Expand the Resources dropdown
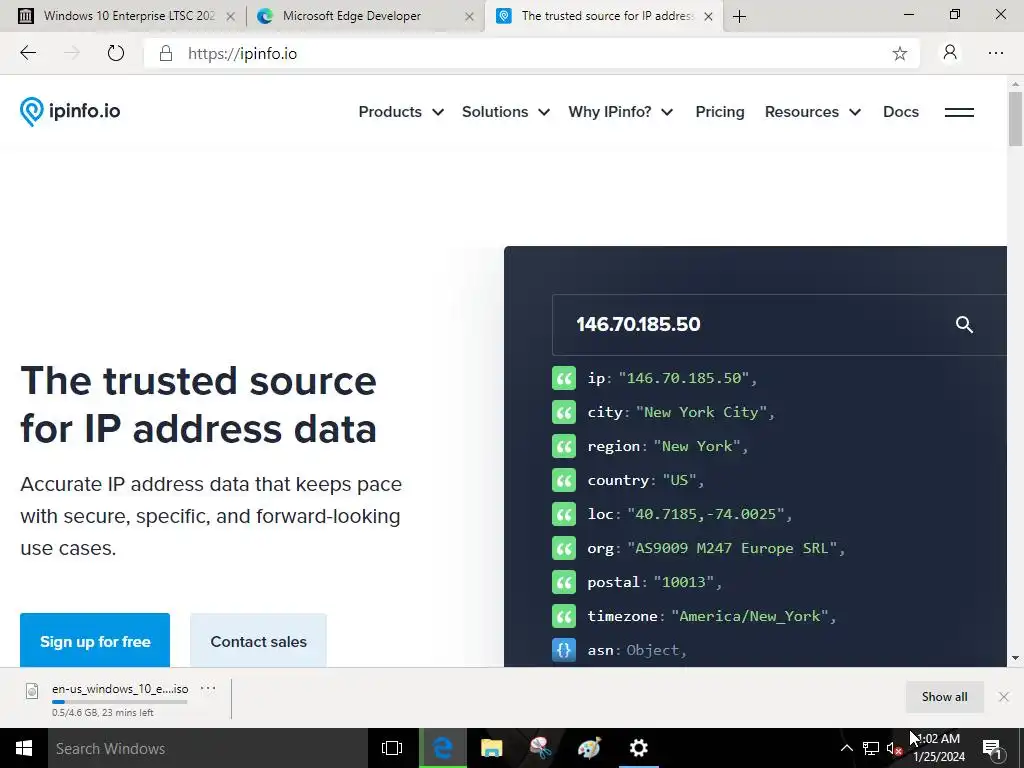The height and width of the screenshot is (768, 1024). pyautogui.click(x=812, y=112)
